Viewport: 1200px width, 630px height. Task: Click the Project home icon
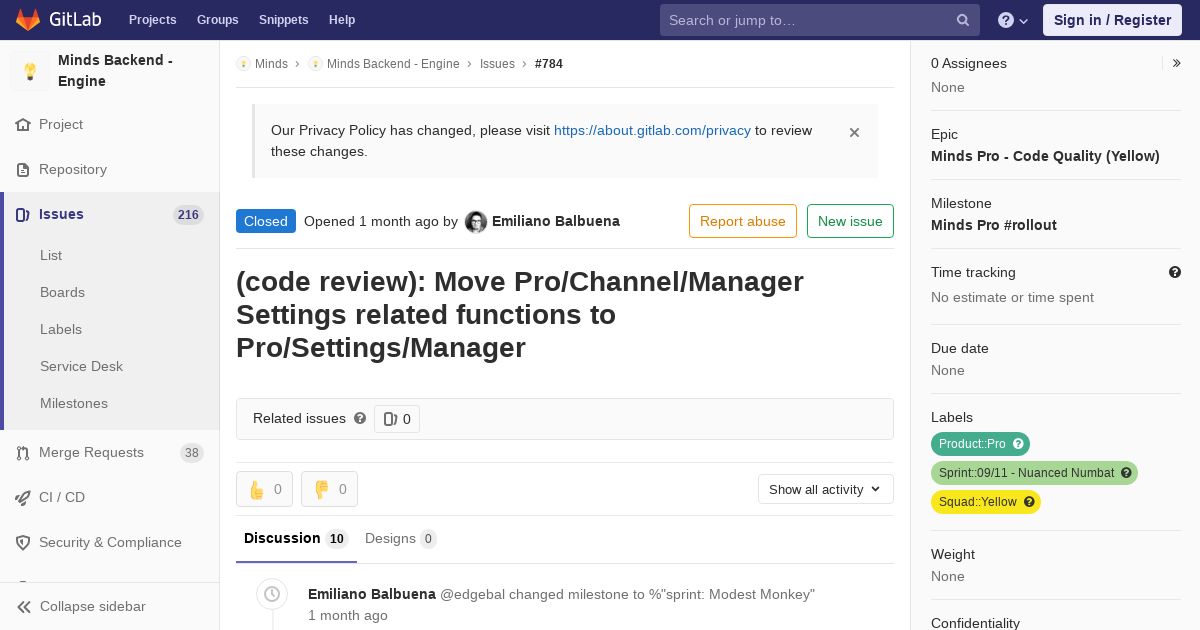23,124
